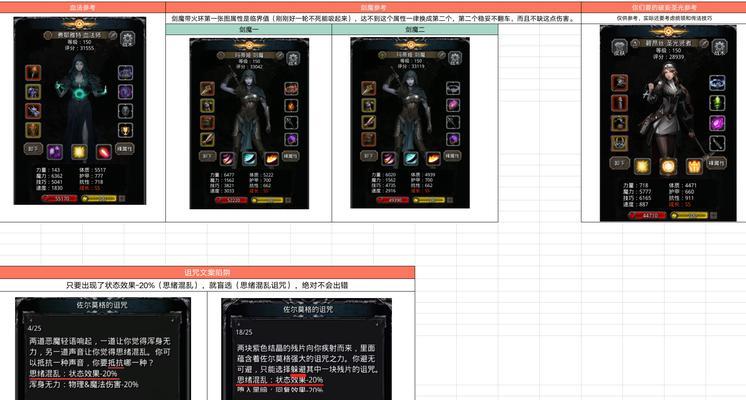746x400 pixels.
Task: Click the red 52220 health bar
Action: click(231, 200)
